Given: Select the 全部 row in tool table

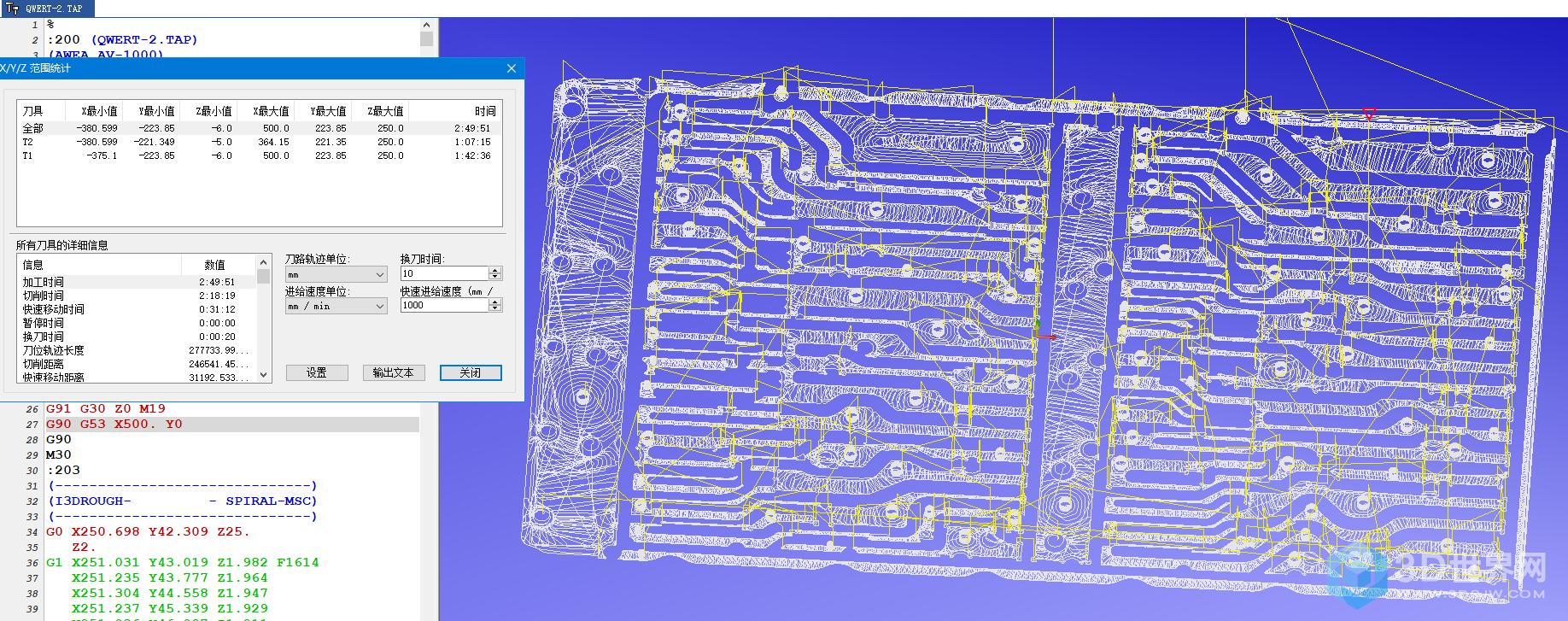Looking at the screenshot, I should coord(260,128).
